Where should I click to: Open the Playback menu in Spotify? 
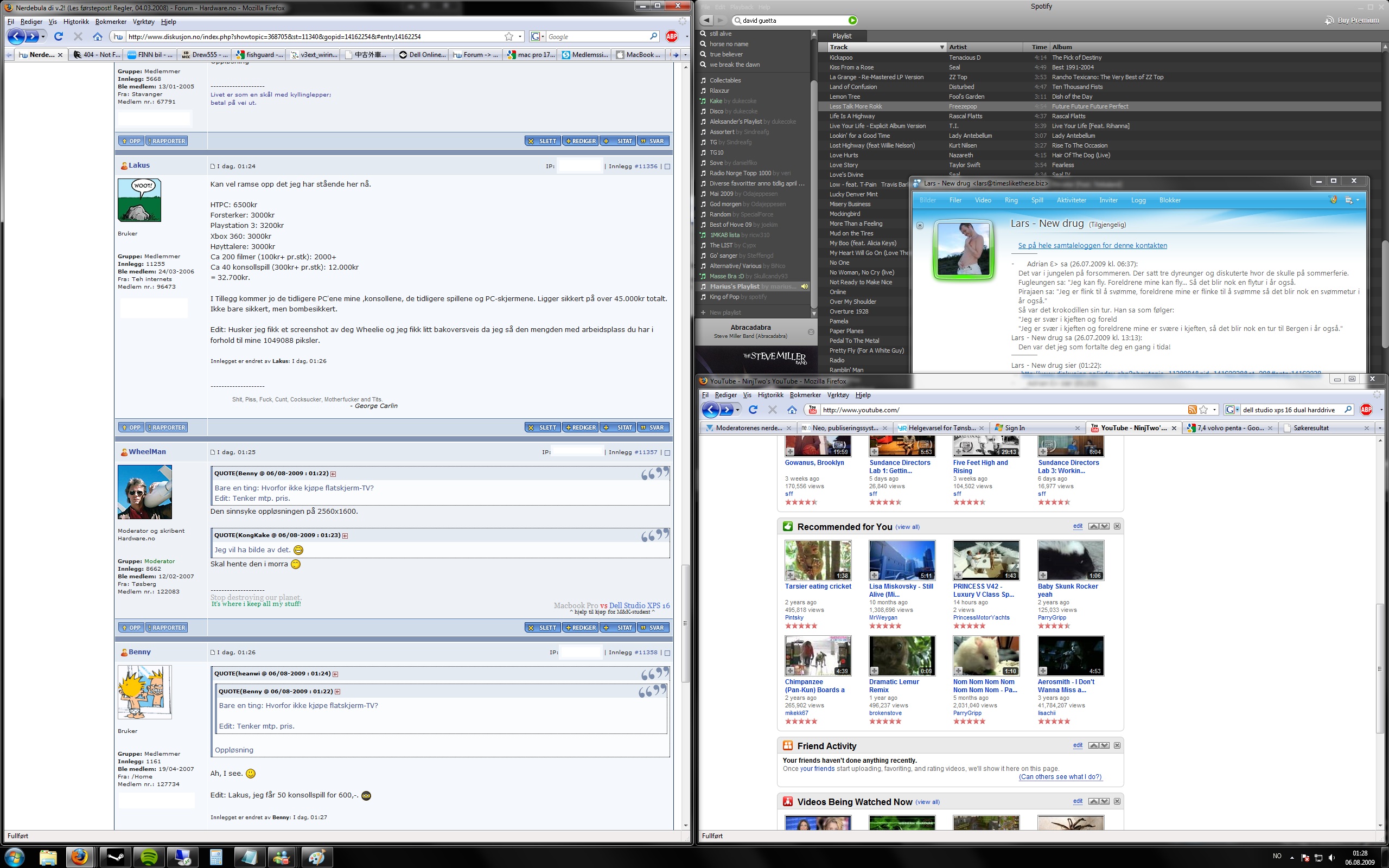[x=742, y=7]
